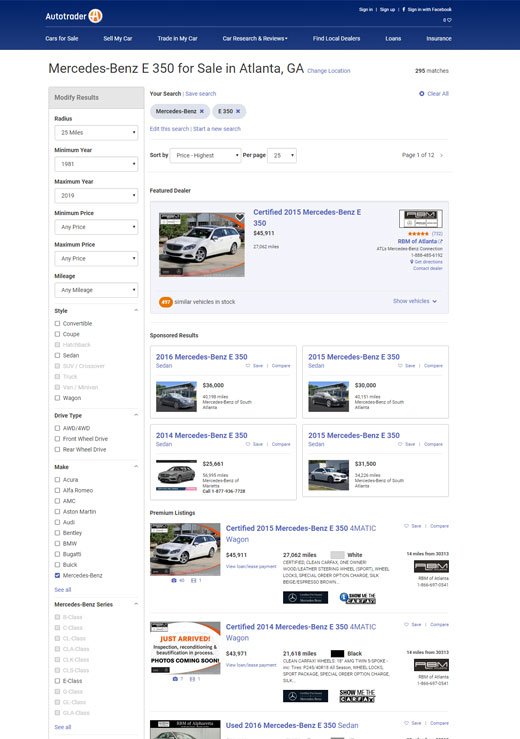Viewport: 520px width, 739px height.
Task: Open Just Arrived photo of 2014 wagon
Action: pyautogui.click(x=185, y=648)
